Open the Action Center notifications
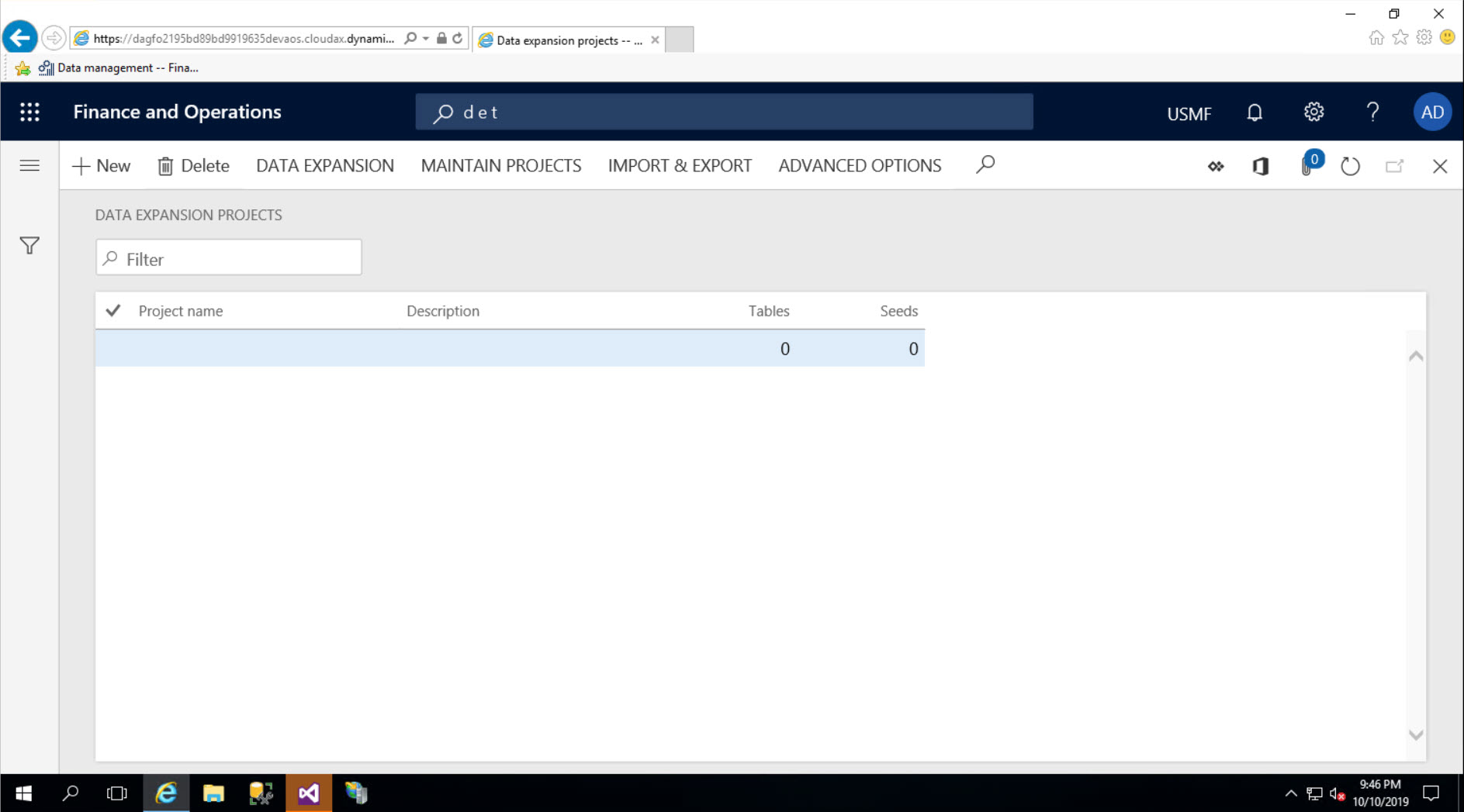Screen dimensions: 1464x812 tap(1431, 793)
